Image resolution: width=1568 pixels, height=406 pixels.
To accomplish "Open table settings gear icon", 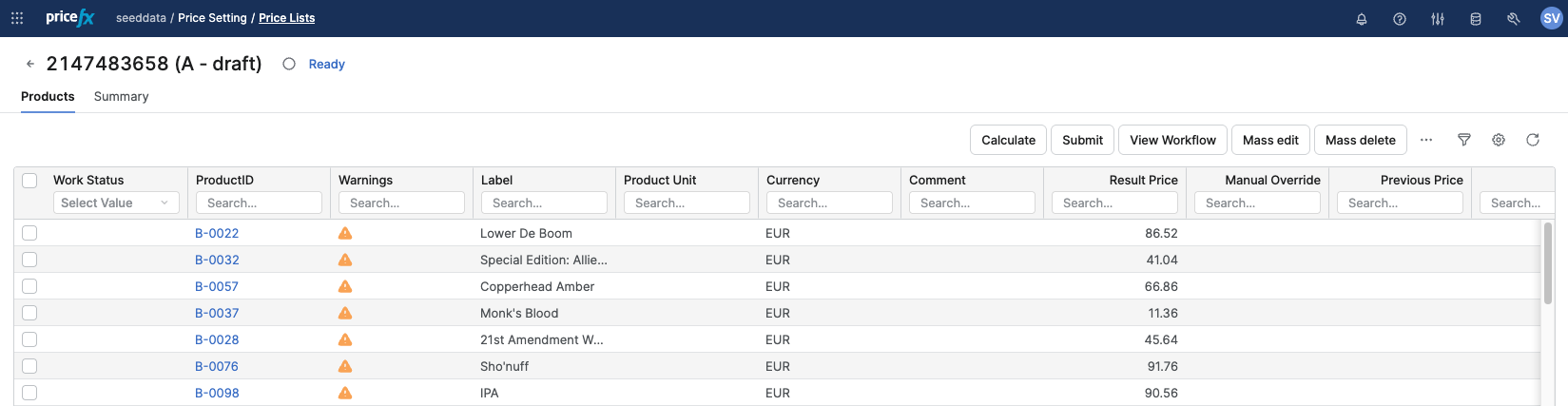I will [x=1498, y=140].
